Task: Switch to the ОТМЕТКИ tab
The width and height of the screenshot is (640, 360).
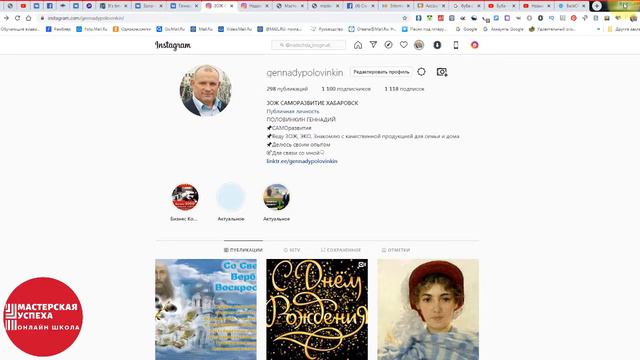Action: click(x=396, y=250)
